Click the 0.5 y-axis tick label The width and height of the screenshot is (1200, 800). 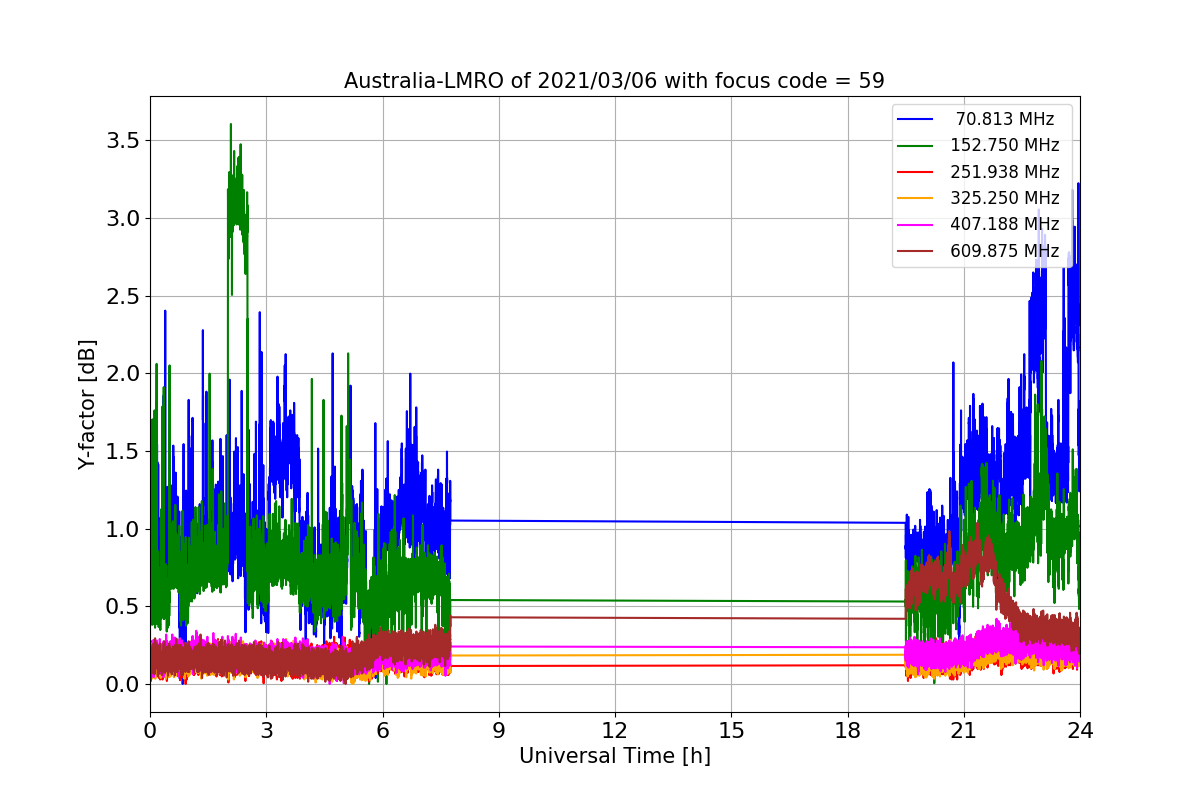(x=123, y=606)
